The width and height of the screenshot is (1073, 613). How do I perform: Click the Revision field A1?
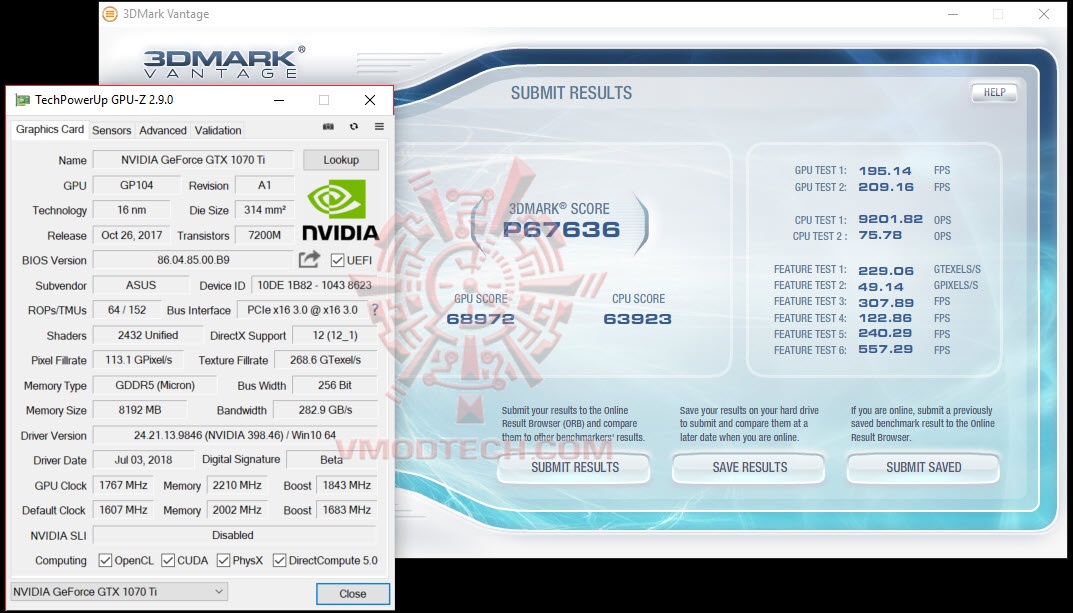tap(264, 185)
